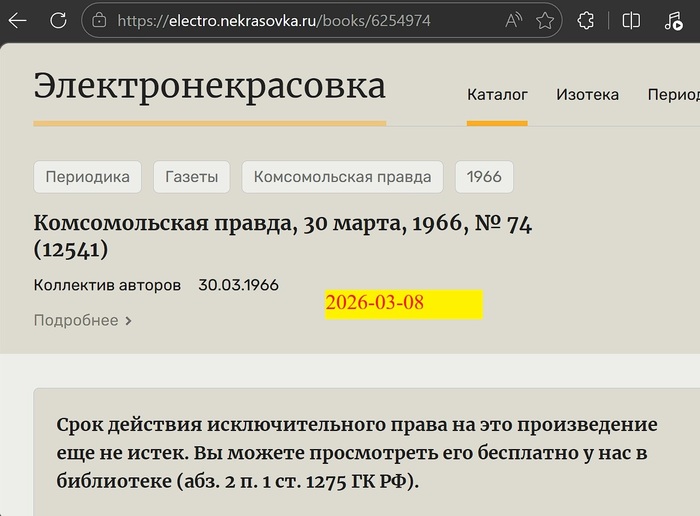Click the browser back arrow
The image size is (700, 516).
click(x=18, y=20)
